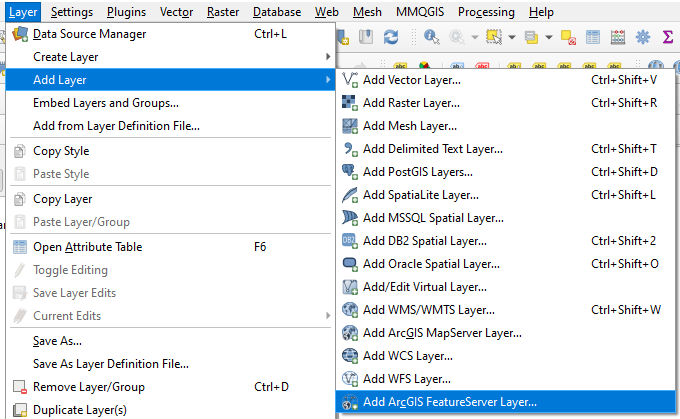Screen dimensions: 680x419
Task: Select Features by area tool icon
Action: tap(494, 37)
